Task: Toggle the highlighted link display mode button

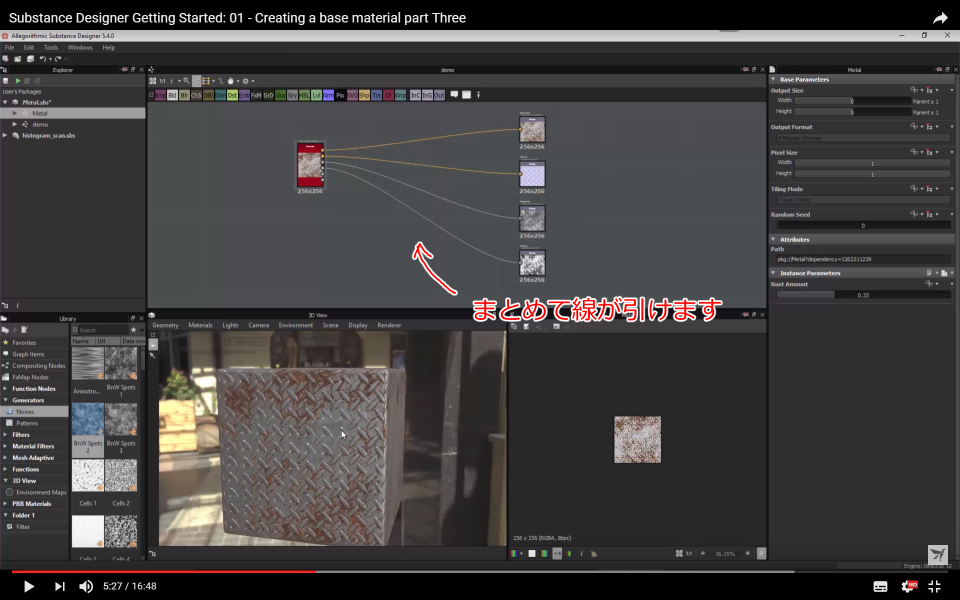Action: 197,81
